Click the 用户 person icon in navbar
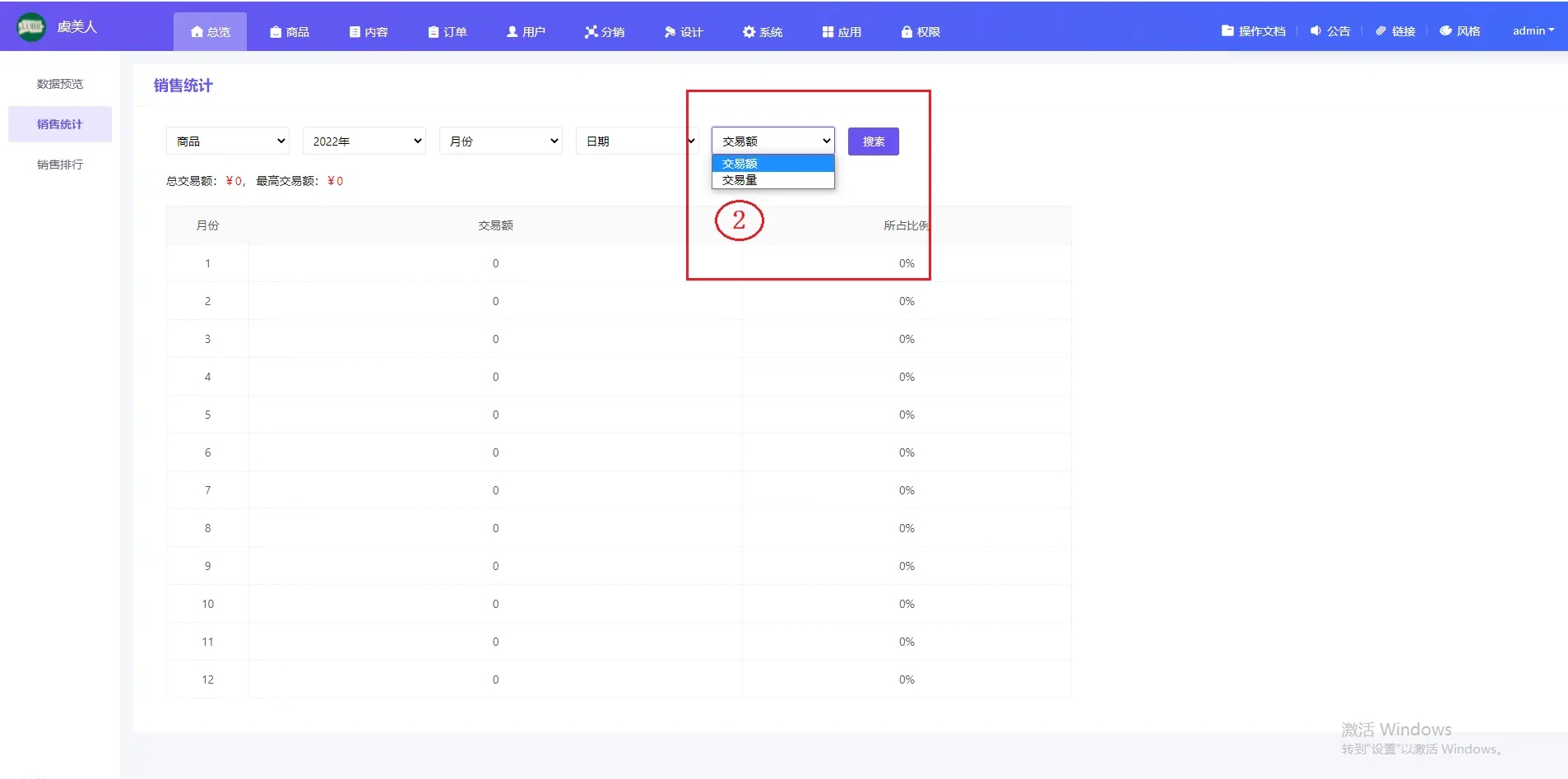Viewport: 1568px width, 779px height. [x=513, y=32]
